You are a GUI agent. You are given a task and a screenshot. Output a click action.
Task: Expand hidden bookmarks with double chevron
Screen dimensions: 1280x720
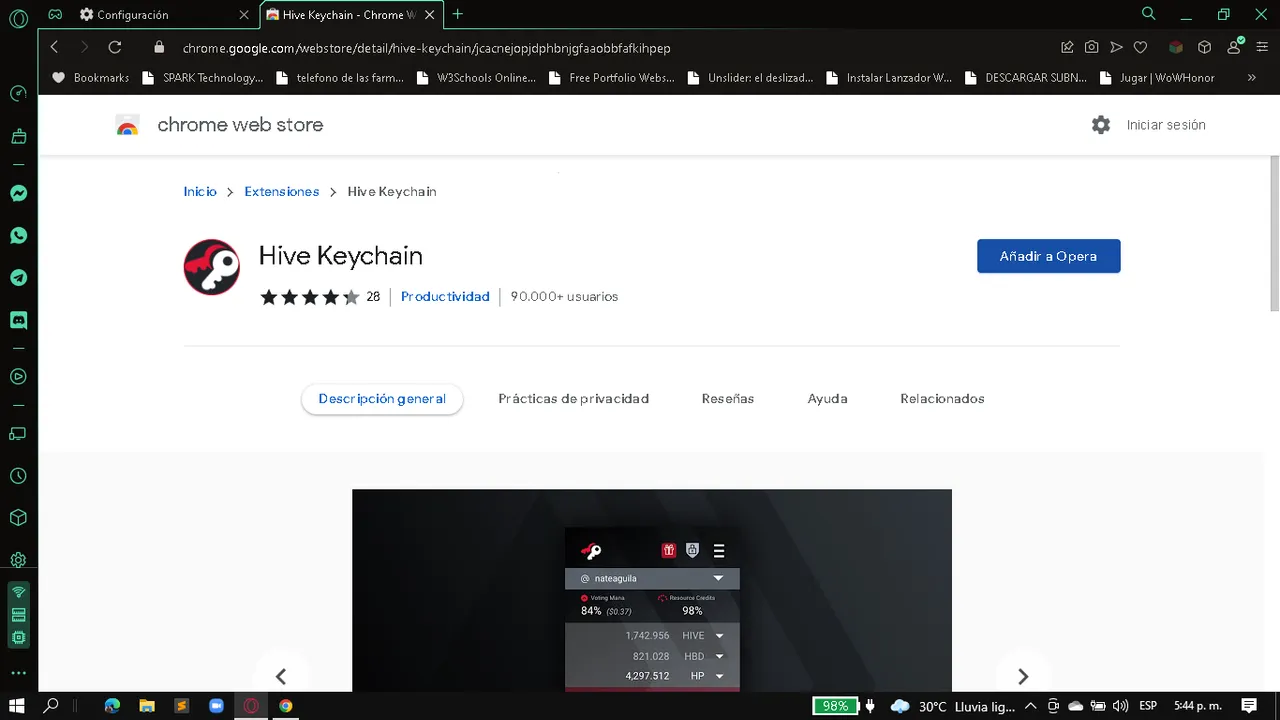tap(1251, 77)
